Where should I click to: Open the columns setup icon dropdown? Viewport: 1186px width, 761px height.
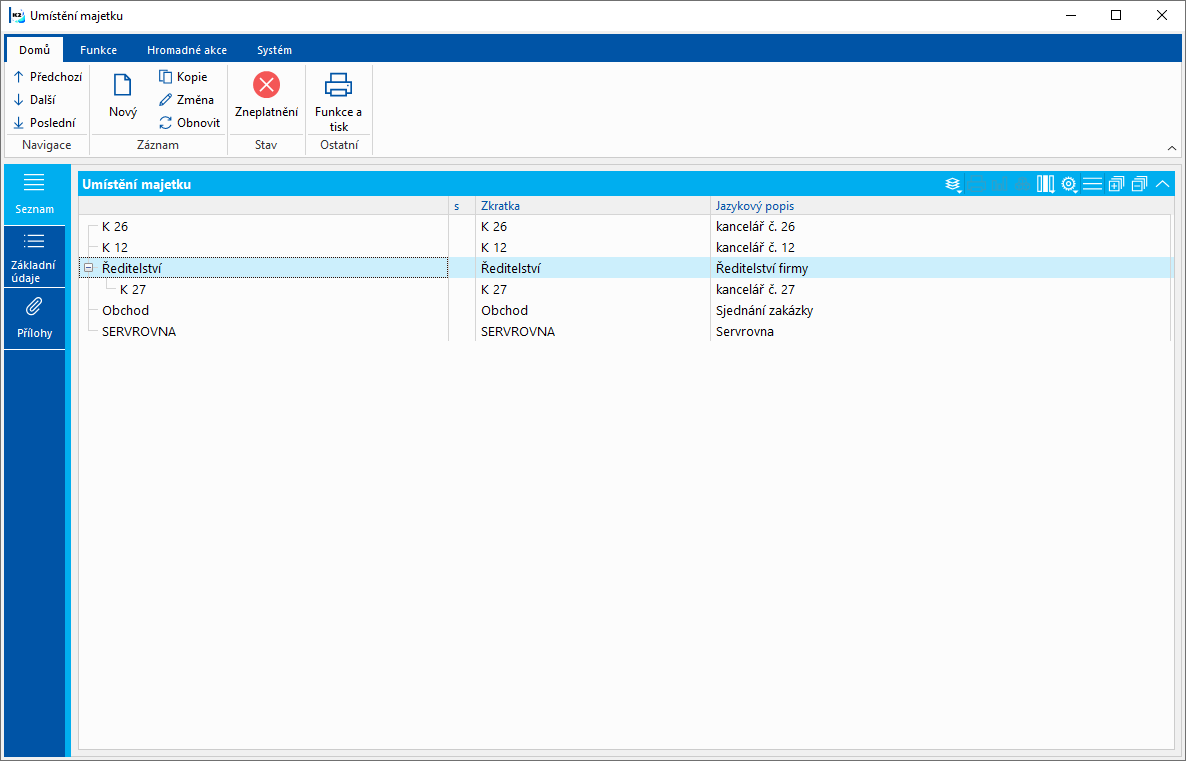1045,184
